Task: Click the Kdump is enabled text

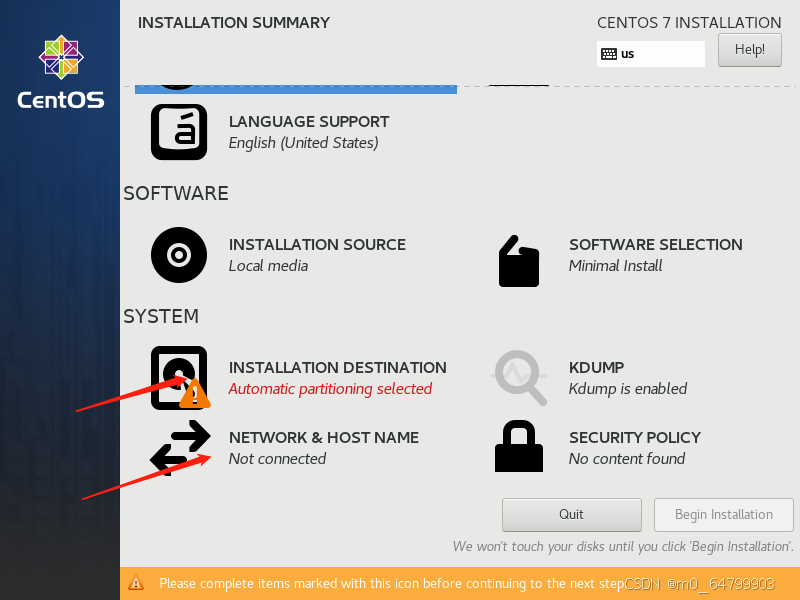Action: (x=628, y=389)
